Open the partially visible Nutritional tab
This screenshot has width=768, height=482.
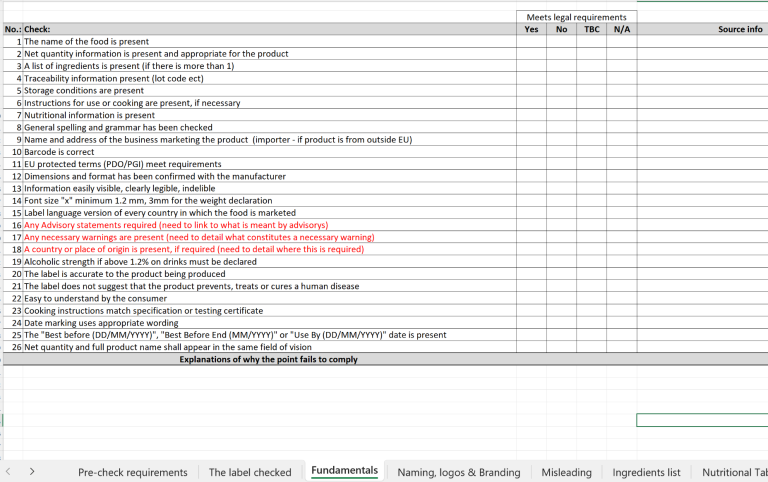(x=733, y=472)
